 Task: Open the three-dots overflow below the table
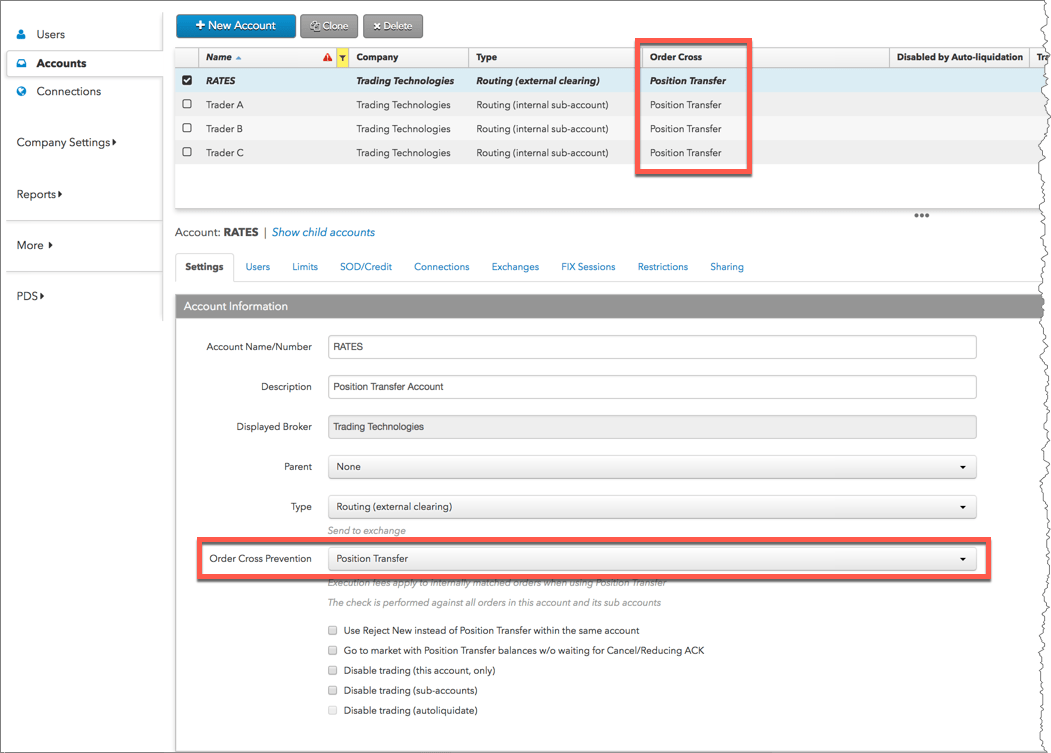coord(922,215)
